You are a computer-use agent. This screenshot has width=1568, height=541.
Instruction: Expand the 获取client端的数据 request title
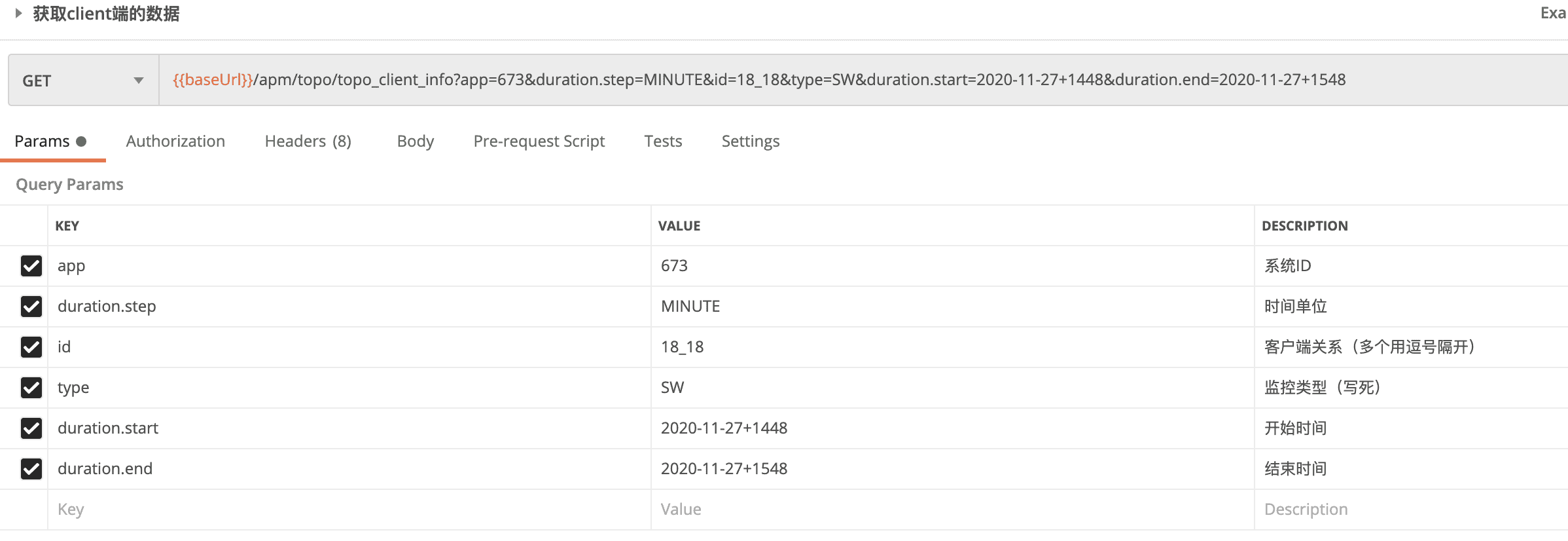tap(19, 13)
